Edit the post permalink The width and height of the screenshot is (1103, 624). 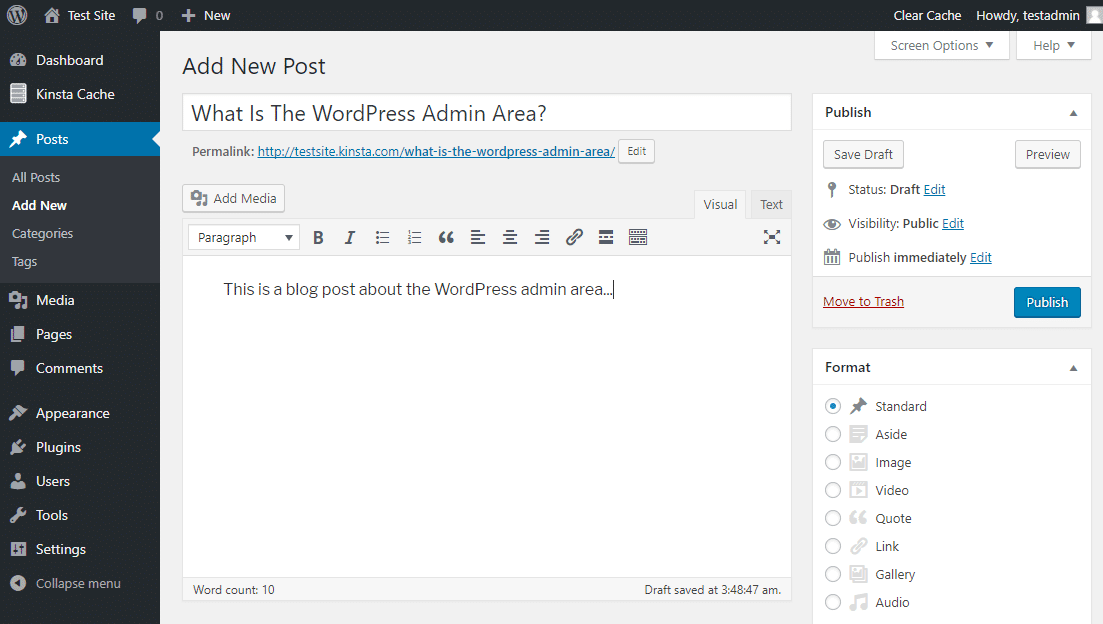[636, 151]
